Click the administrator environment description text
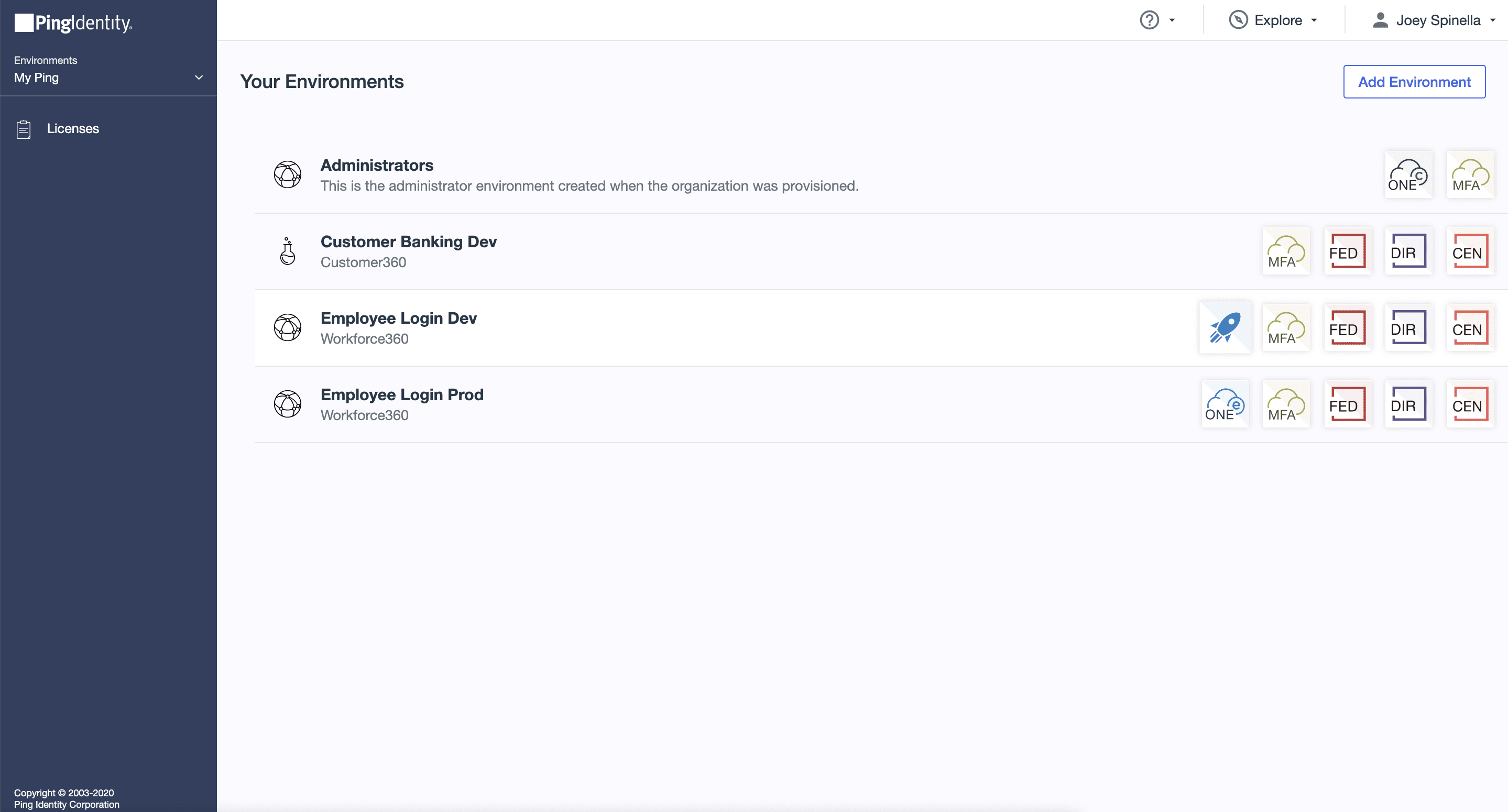Screen dimensions: 1508x812 click(589, 186)
